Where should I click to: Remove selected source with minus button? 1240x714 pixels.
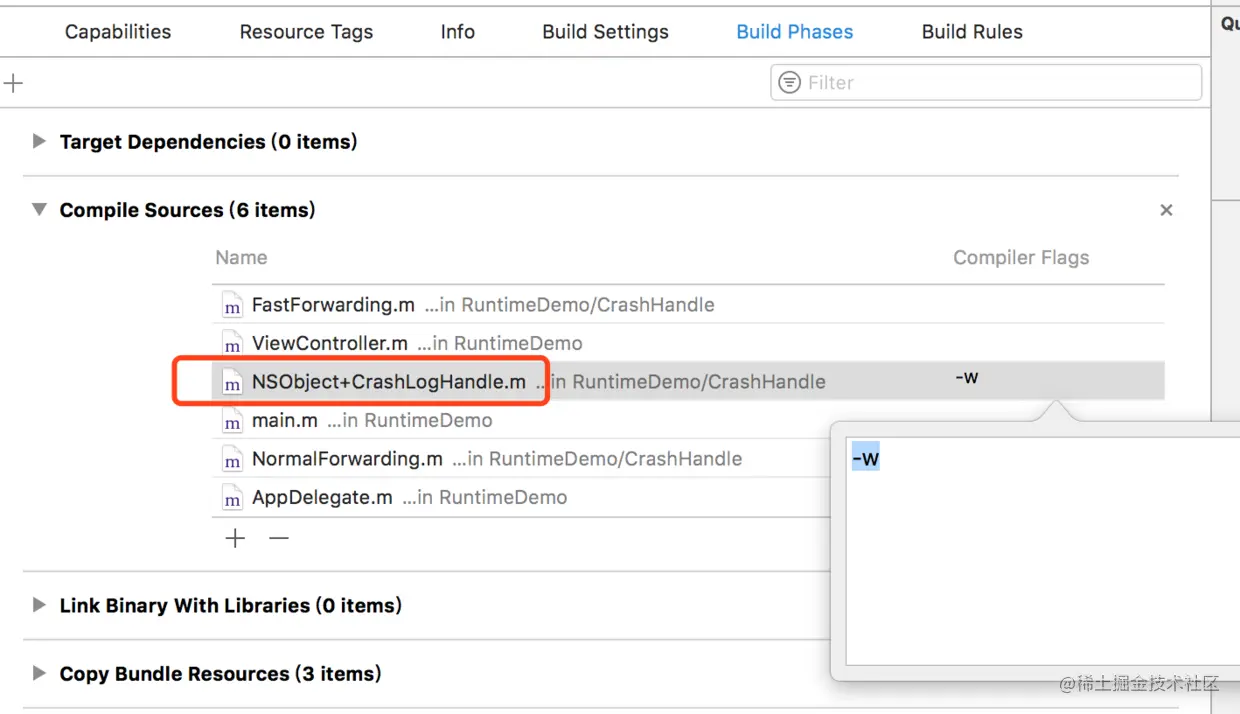point(279,539)
